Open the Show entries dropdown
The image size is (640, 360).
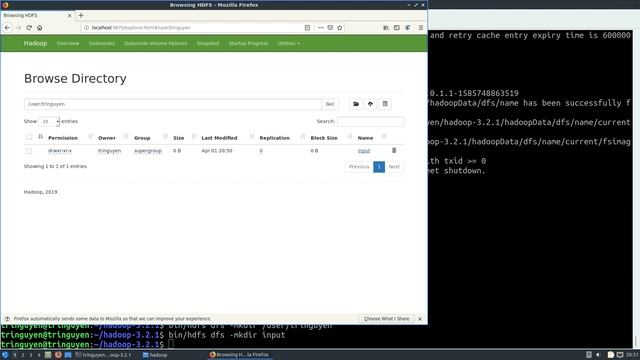pyautogui.click(x=49, y=122)
